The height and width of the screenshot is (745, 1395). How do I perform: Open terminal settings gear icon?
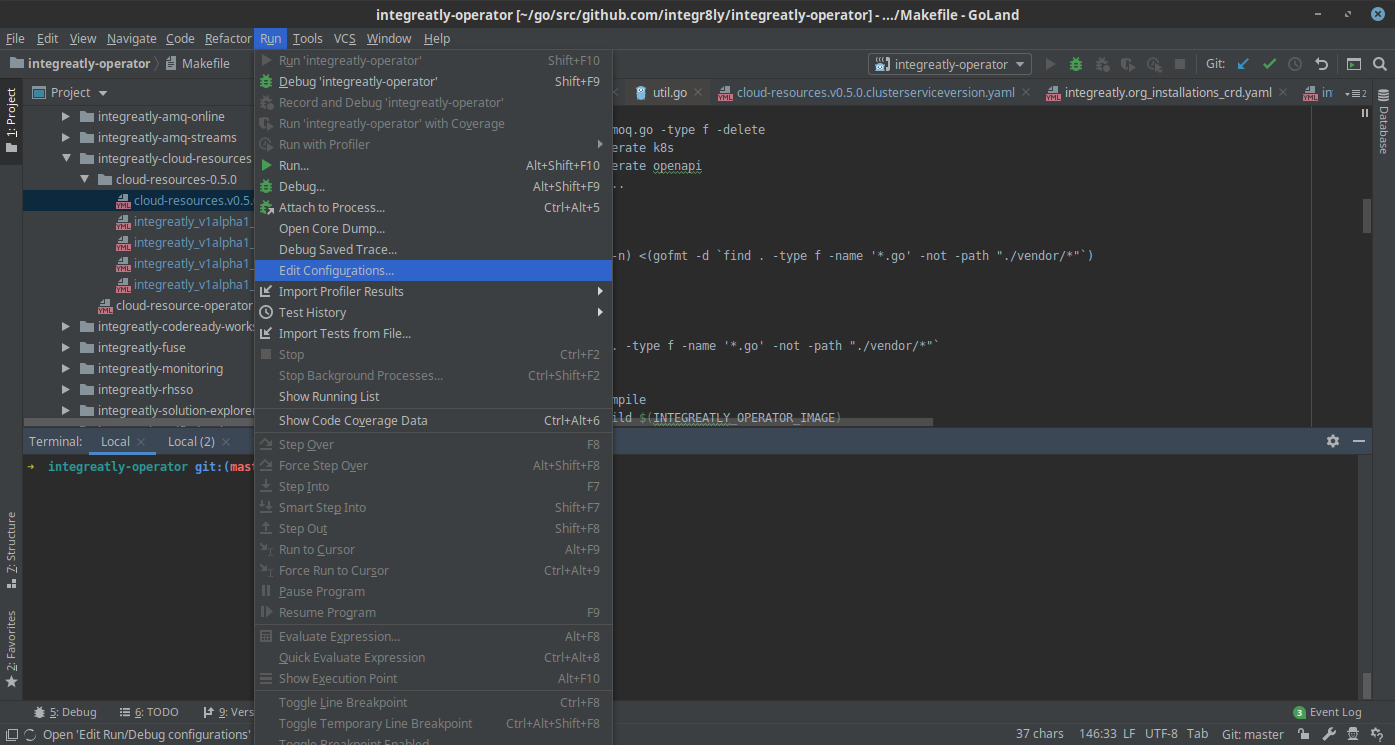tap(1332, 441)
